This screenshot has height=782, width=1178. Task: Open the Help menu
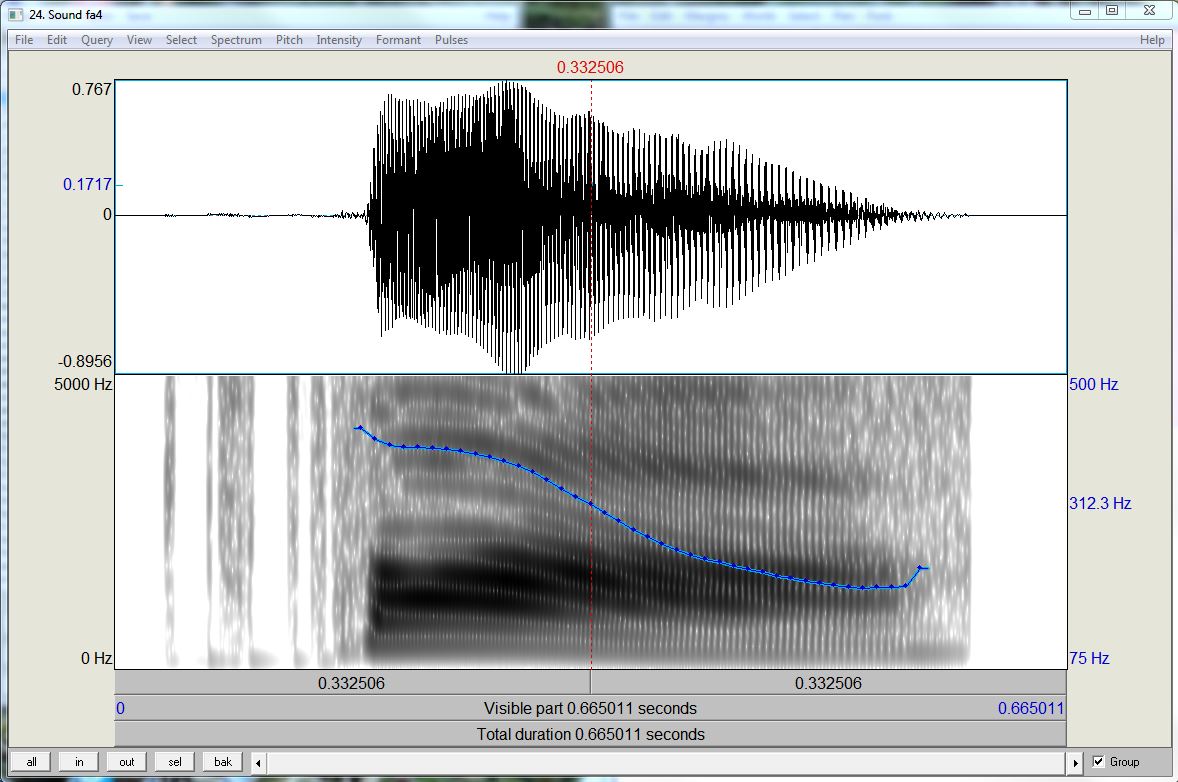pos(1152,40)
